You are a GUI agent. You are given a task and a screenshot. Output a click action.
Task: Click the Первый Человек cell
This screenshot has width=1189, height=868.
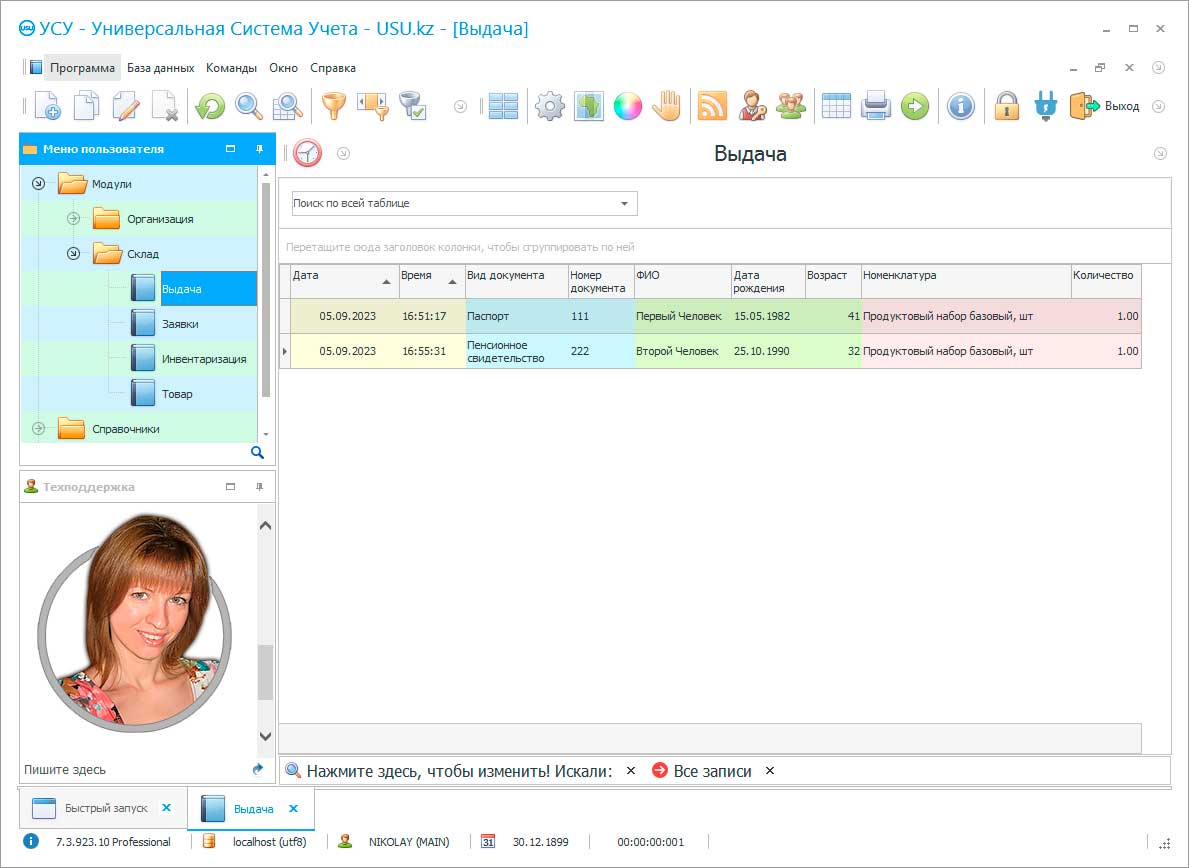[x=682, y=316]
